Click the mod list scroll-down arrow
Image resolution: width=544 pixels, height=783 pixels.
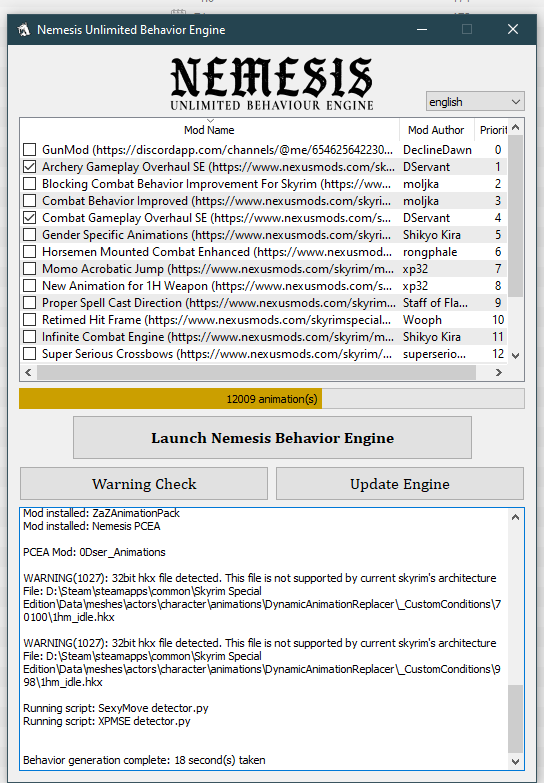(x=516, y=356)
